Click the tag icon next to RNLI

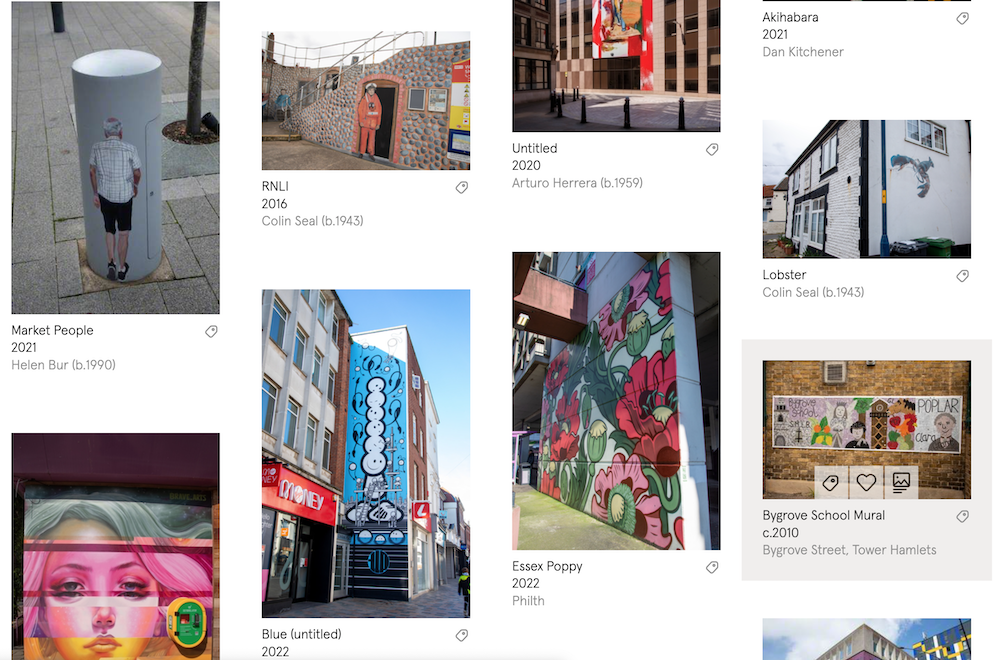[x=462, y=187]
